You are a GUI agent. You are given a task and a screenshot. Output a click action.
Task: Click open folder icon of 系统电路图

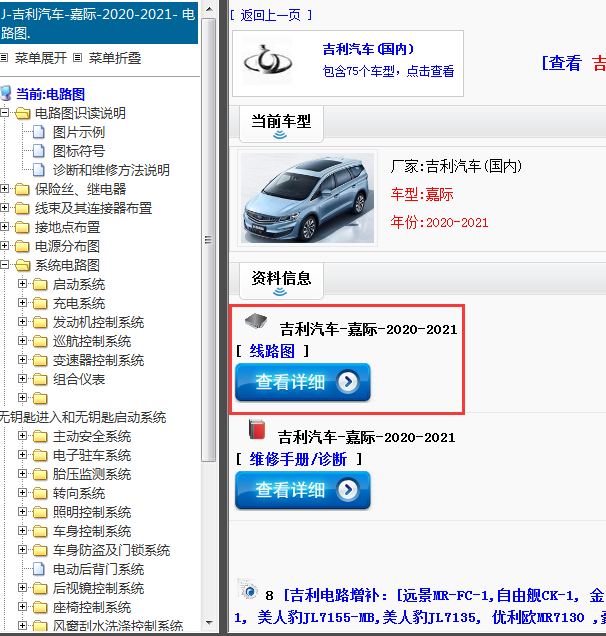click(x=22, y=265)
